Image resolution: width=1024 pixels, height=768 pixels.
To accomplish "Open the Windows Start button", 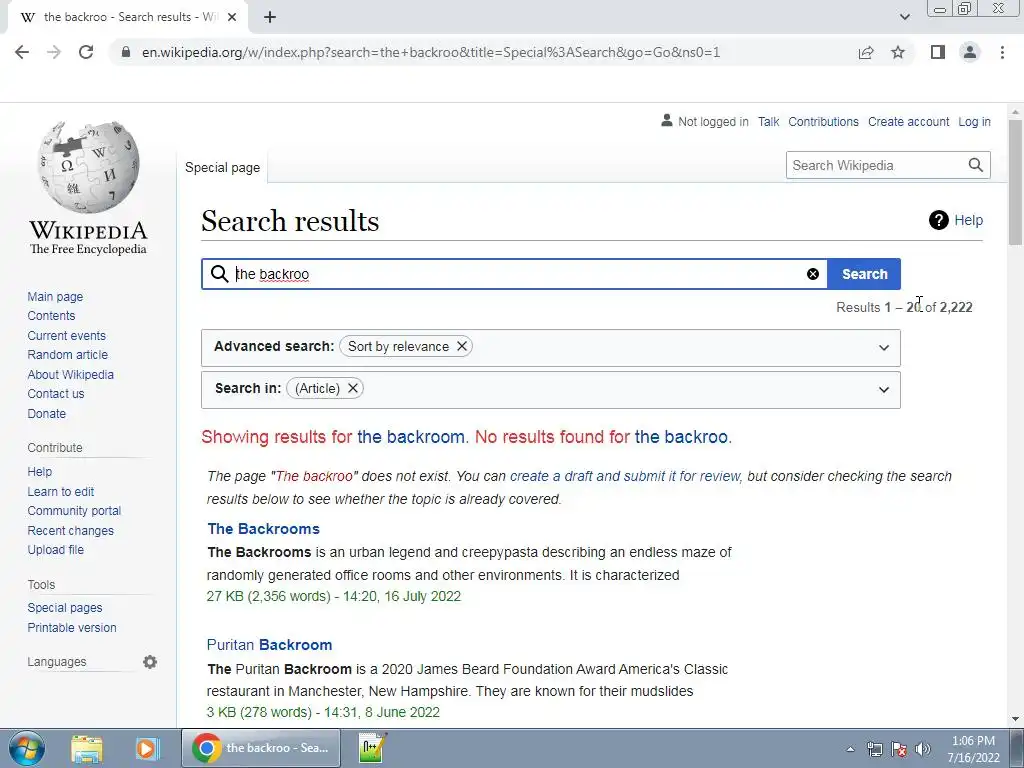I will pos(26,748).
